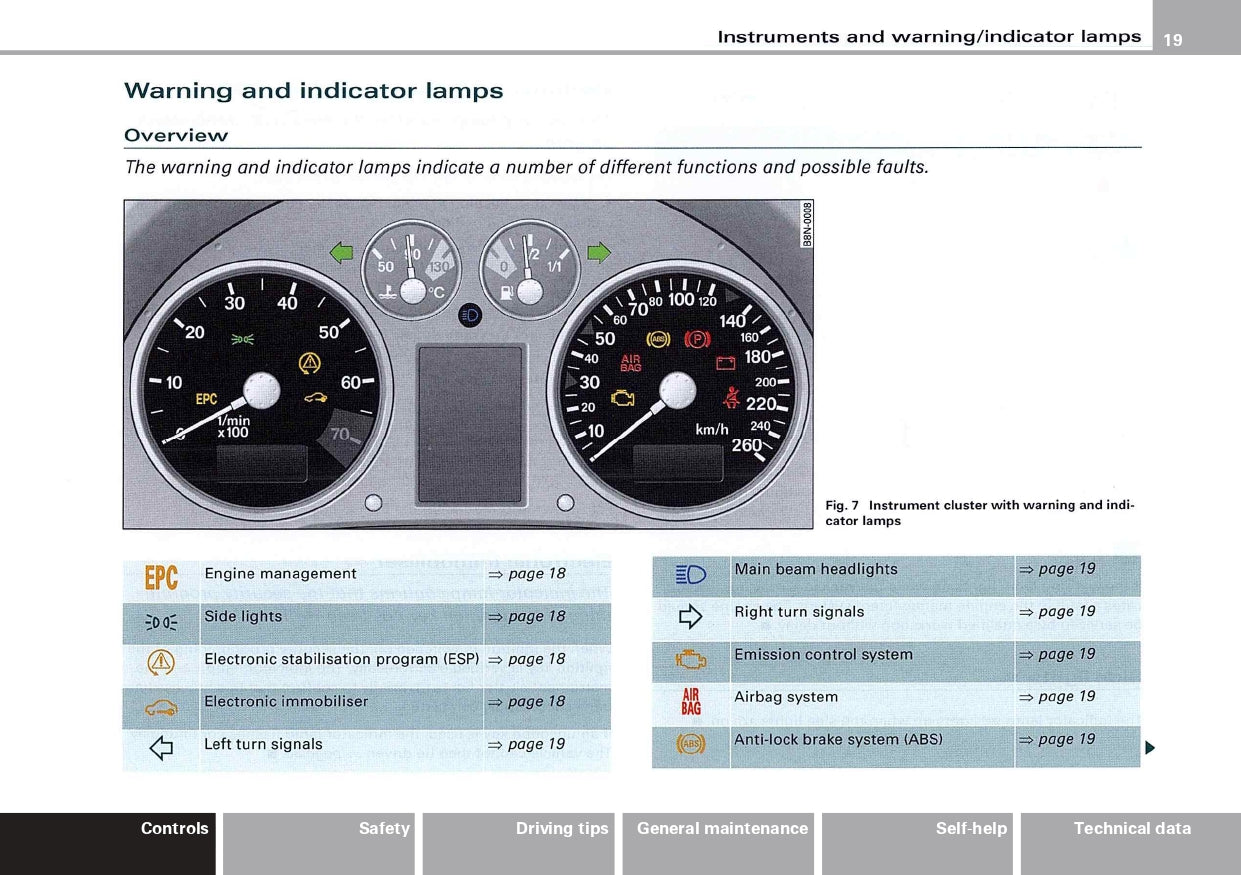Click the green left arrow on the instrument cluster

coord(342,253)
